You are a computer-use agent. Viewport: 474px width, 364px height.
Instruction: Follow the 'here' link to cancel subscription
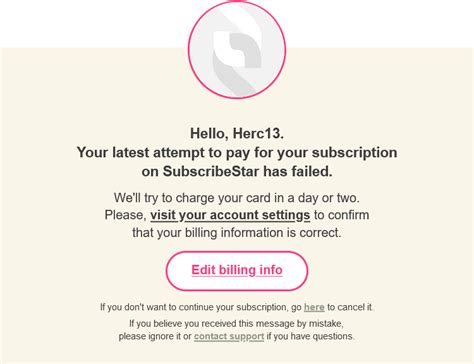pos(314,307)
